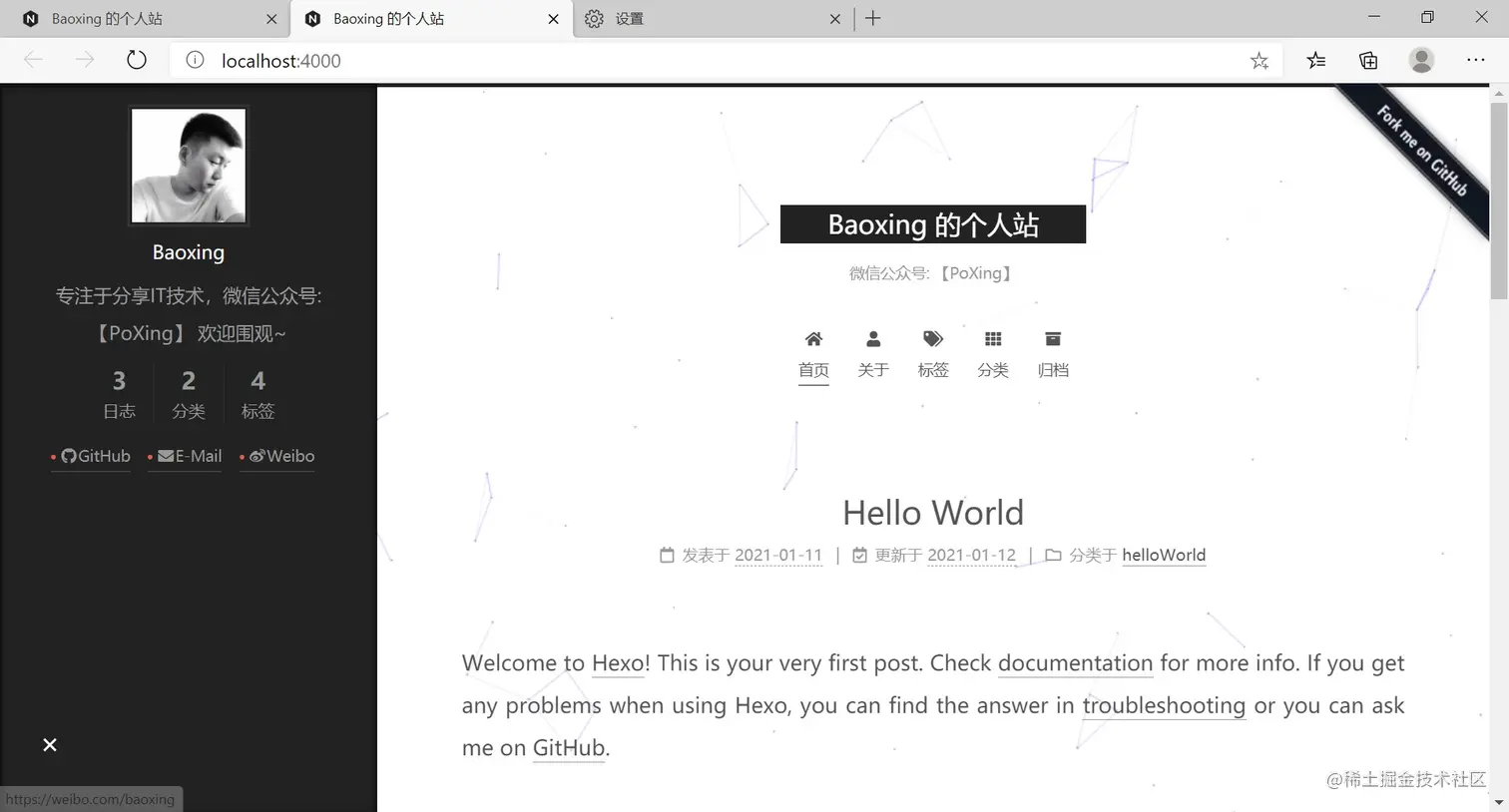Follow the troubleshooting link
Image resolution: width=1509 pixels, height=812 pixels.
tap(1164, 706)
